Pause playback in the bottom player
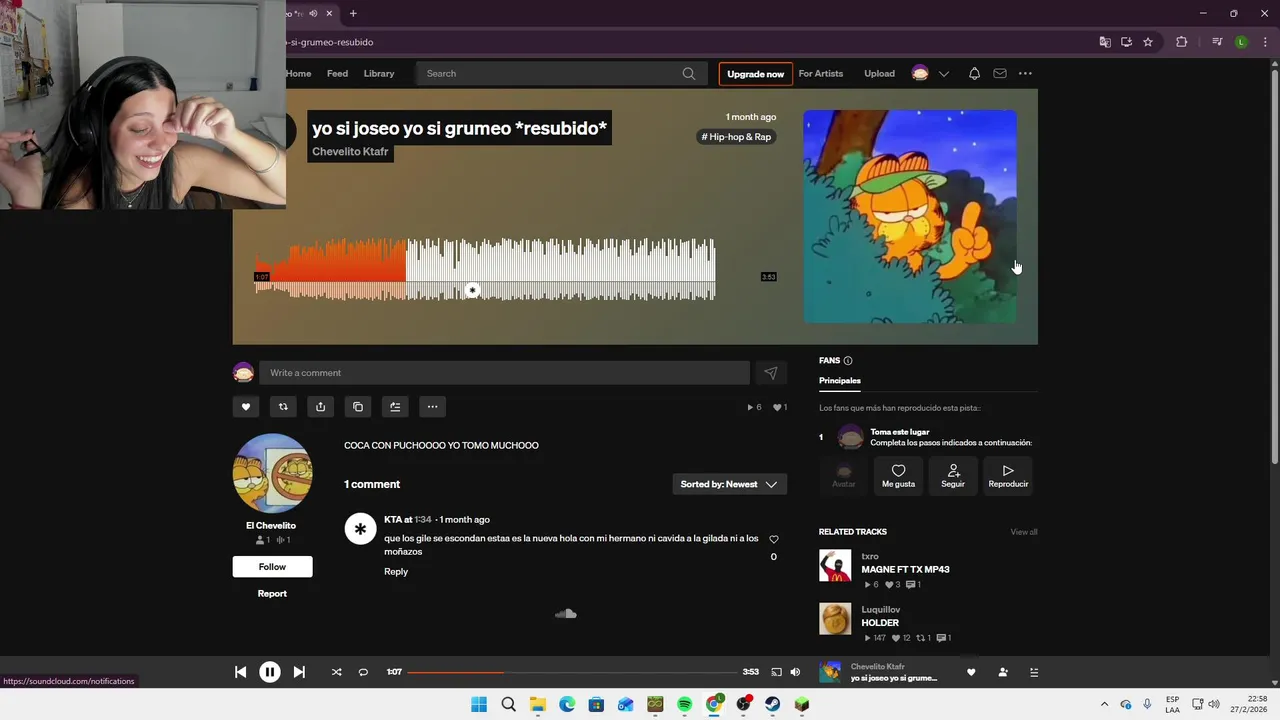Viewport: 1280px width, 720px height. coord(270,672)
